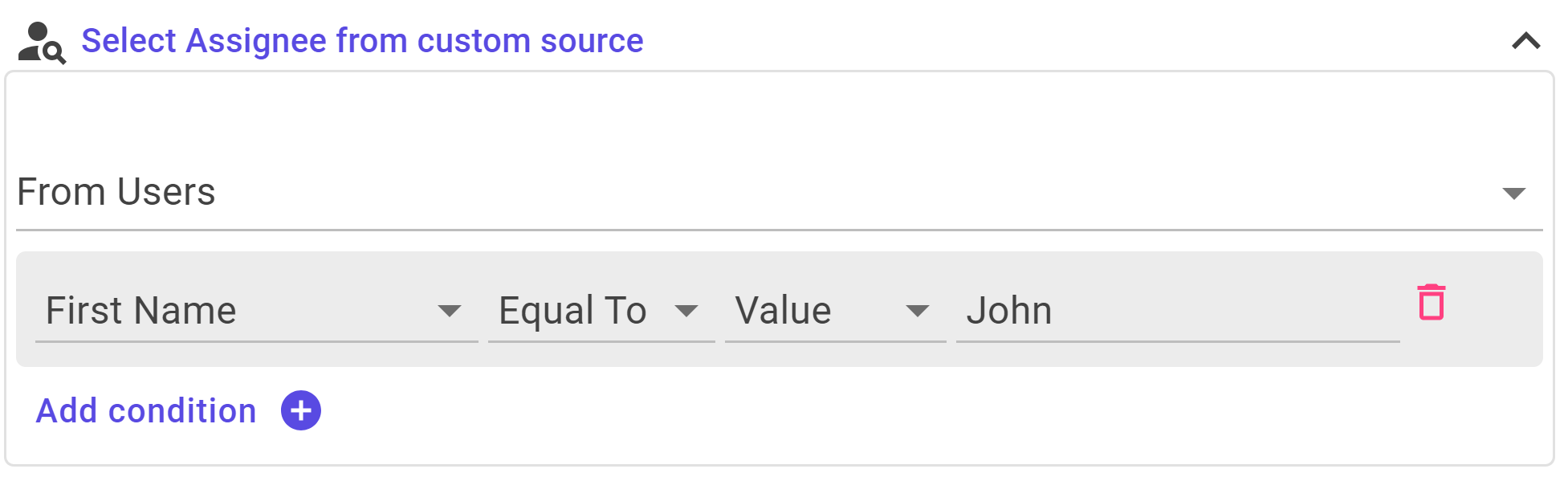Click the purple plus circle icon
Image resolution: width=1568 pixels, height=477 pixels.
301,411
